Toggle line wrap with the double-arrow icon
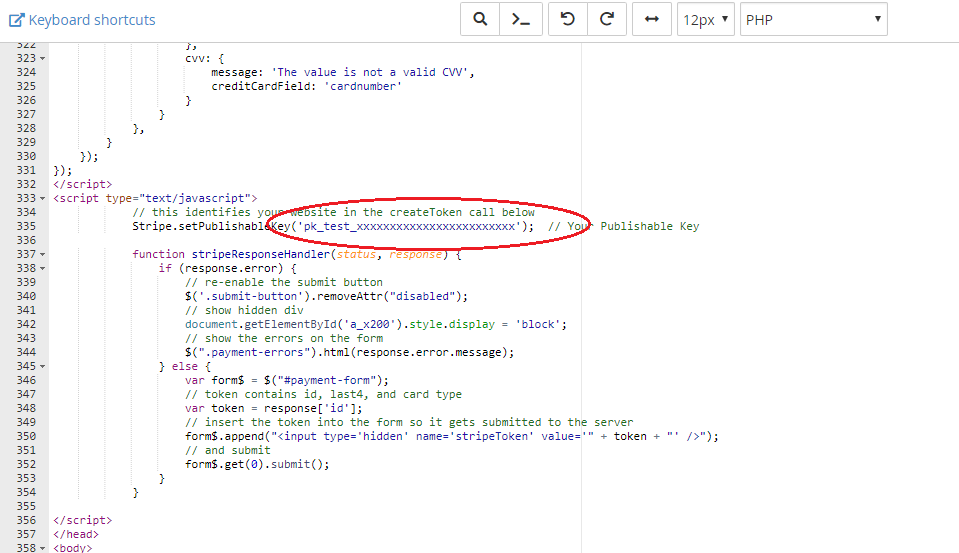The width and height of the screenshot is (959, 553). point(652,20)
